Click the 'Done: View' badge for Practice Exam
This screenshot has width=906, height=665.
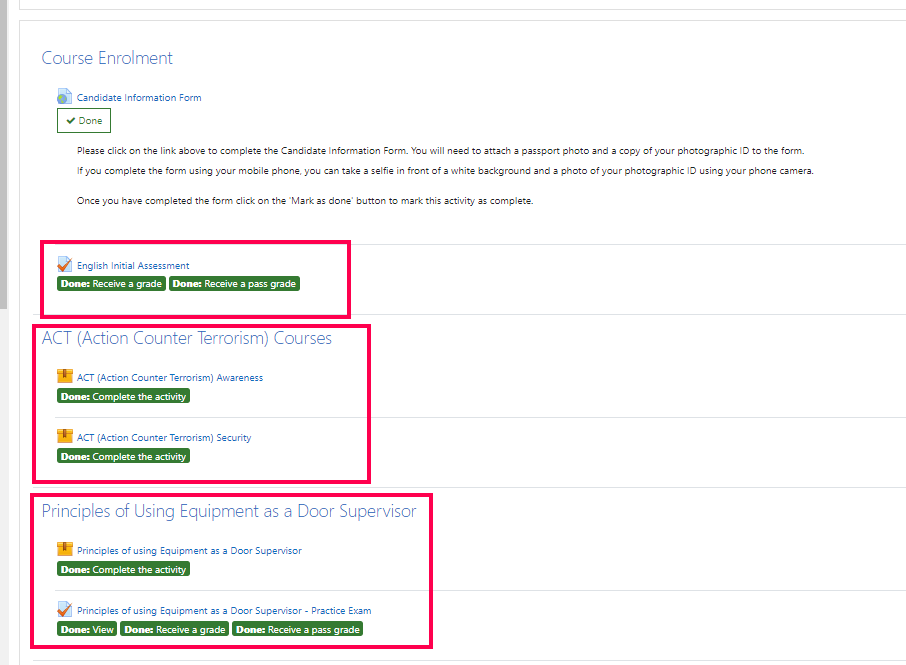click(x=87, y=629)
